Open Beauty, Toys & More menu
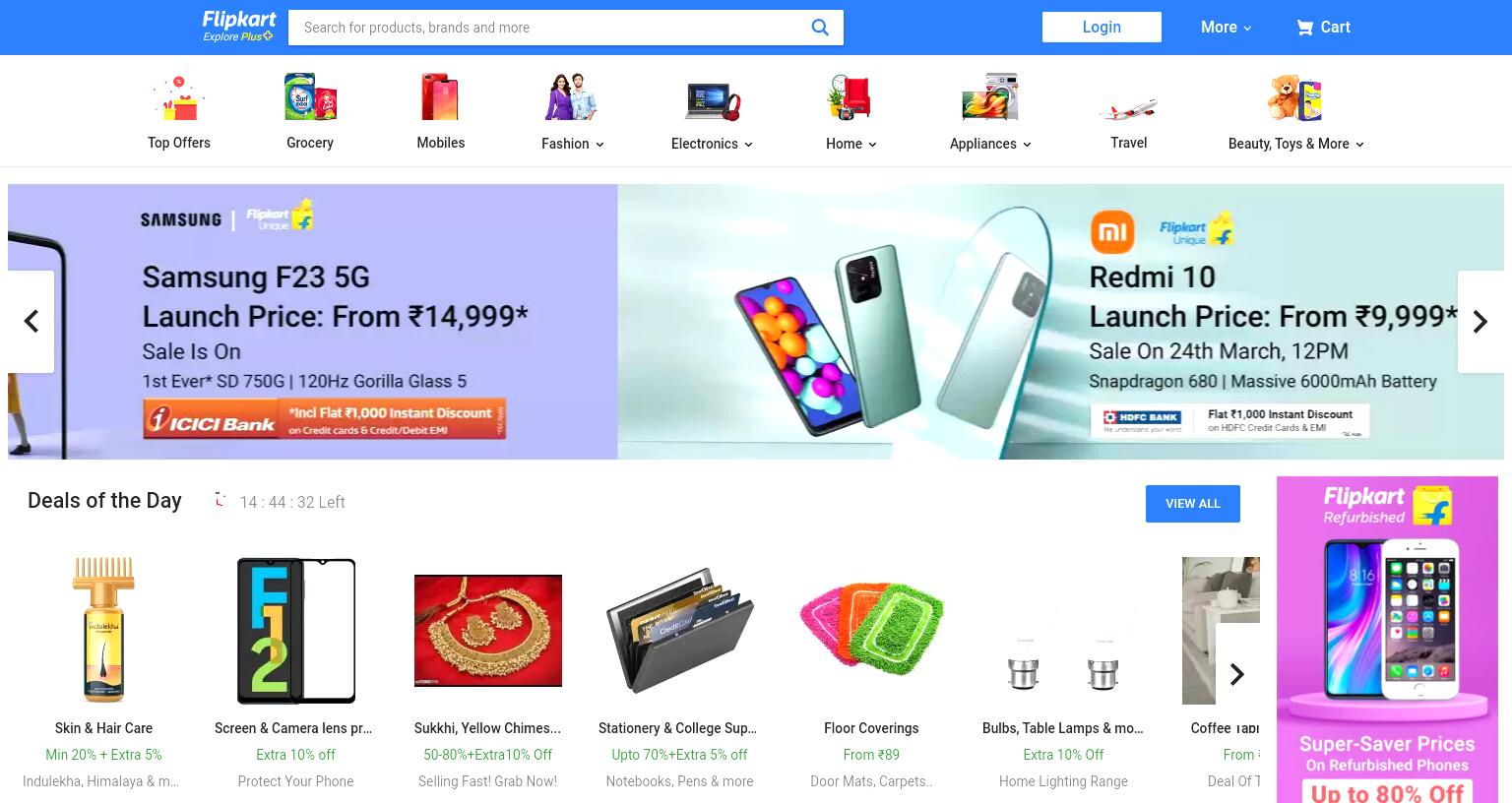The width and height of the screenshot is (1512, 803). click(1295, 144)
